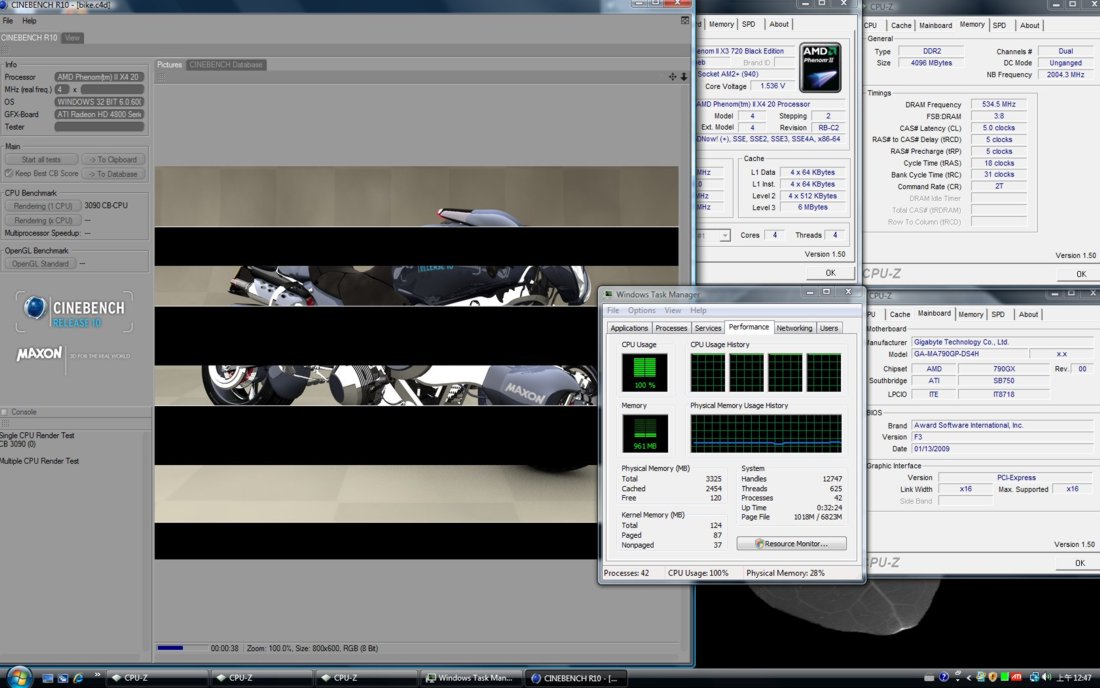Click the CINEBENCH Release 10 logo

tap(74, 312)
